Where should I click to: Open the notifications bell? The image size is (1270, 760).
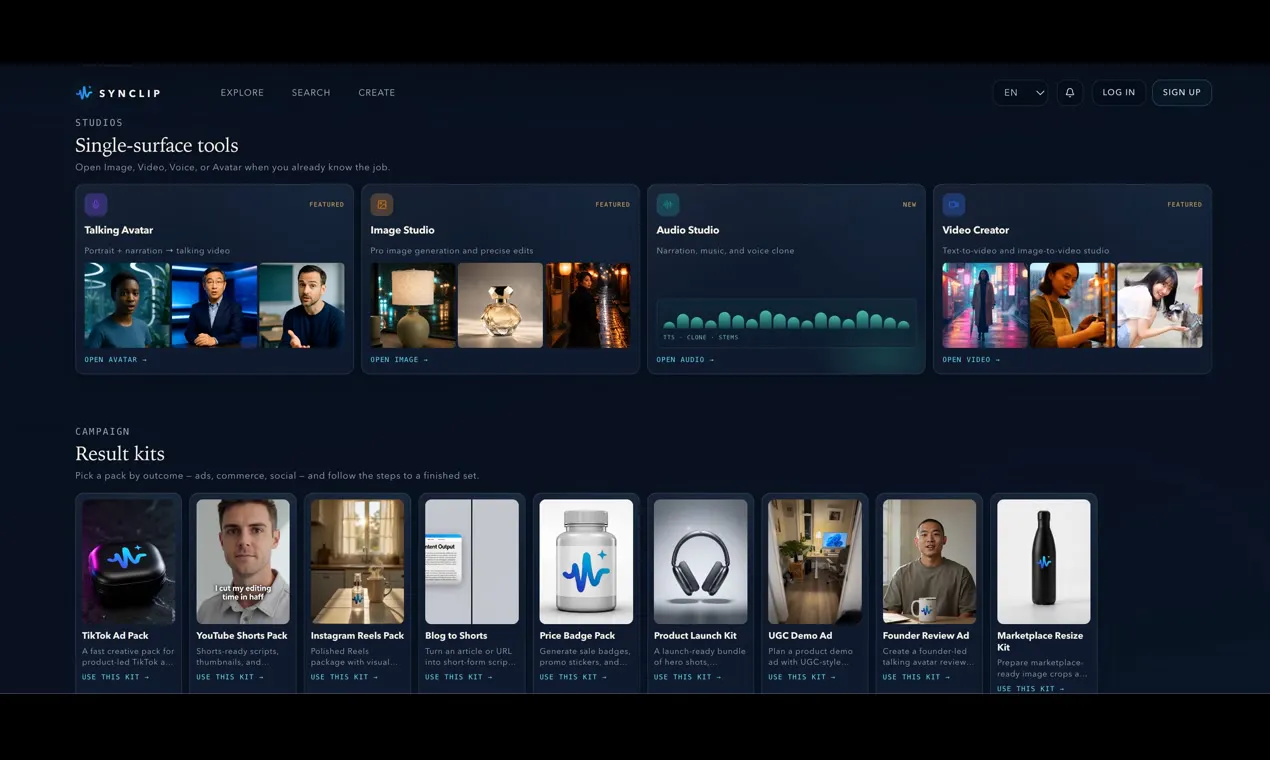point(1070,93)
